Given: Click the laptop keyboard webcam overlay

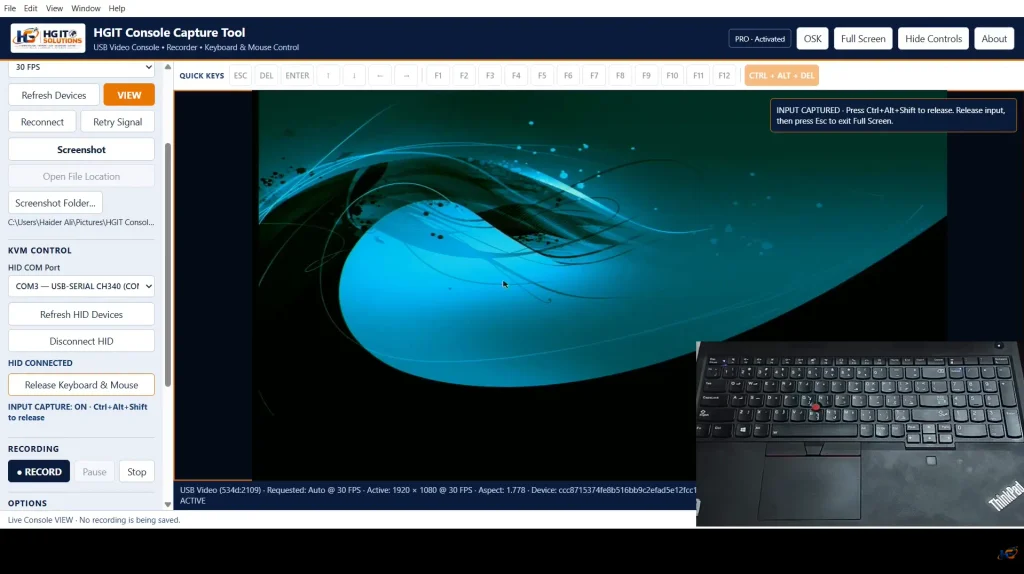Looking at the screenshot, I should (859, 434).
